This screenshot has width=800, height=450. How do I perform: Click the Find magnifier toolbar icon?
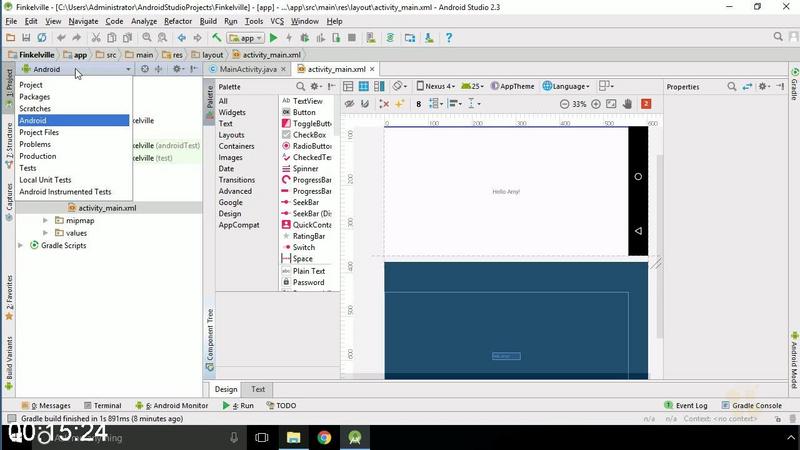(x=147, y=38)
